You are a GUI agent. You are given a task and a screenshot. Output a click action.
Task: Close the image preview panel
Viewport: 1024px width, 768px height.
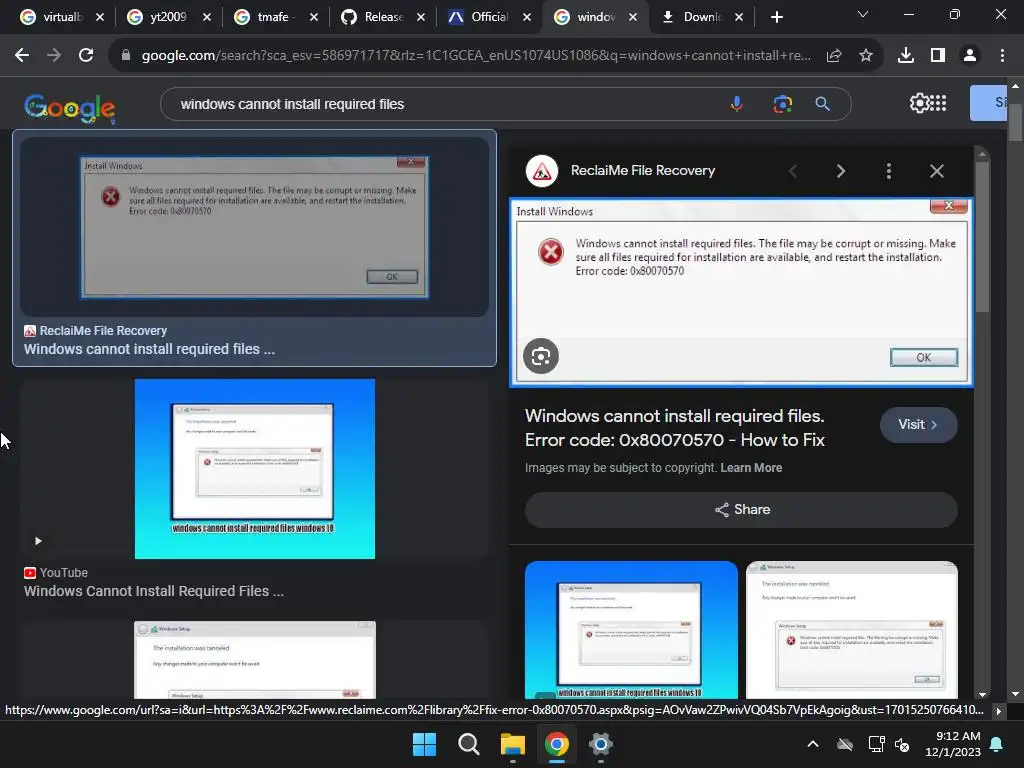pos(936,171)
